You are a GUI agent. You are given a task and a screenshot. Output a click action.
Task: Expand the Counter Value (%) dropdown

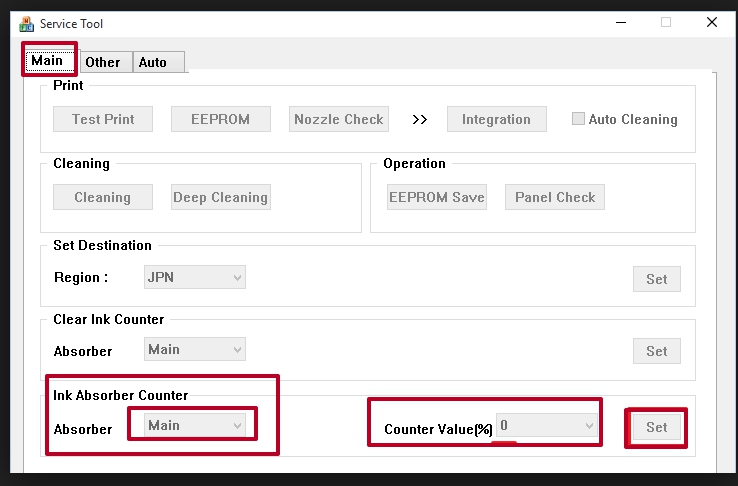coord(547,425)
